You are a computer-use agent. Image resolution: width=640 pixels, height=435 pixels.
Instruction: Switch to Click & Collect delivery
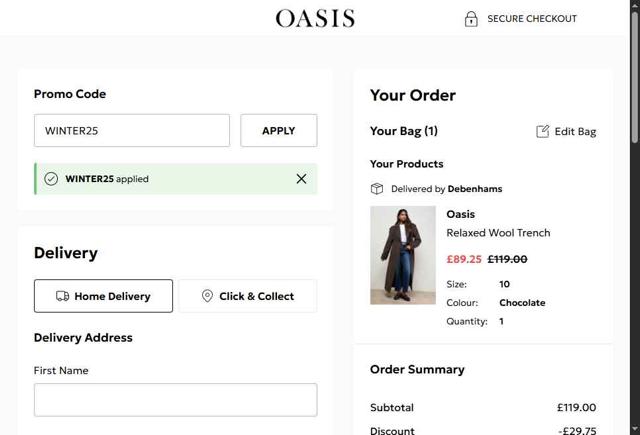coord(247,296)
